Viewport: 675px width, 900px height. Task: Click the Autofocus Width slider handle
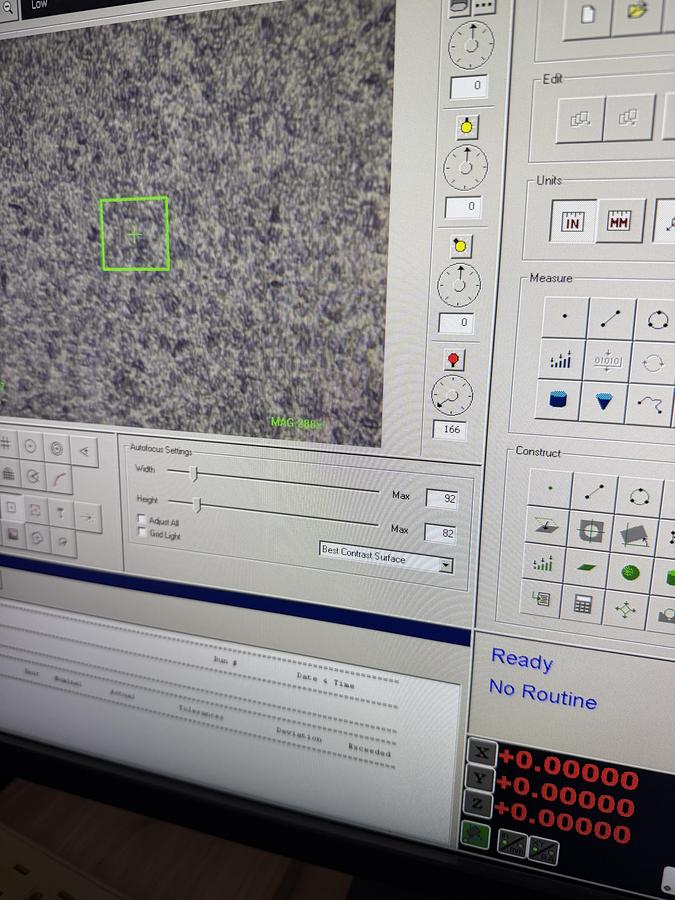194,474
